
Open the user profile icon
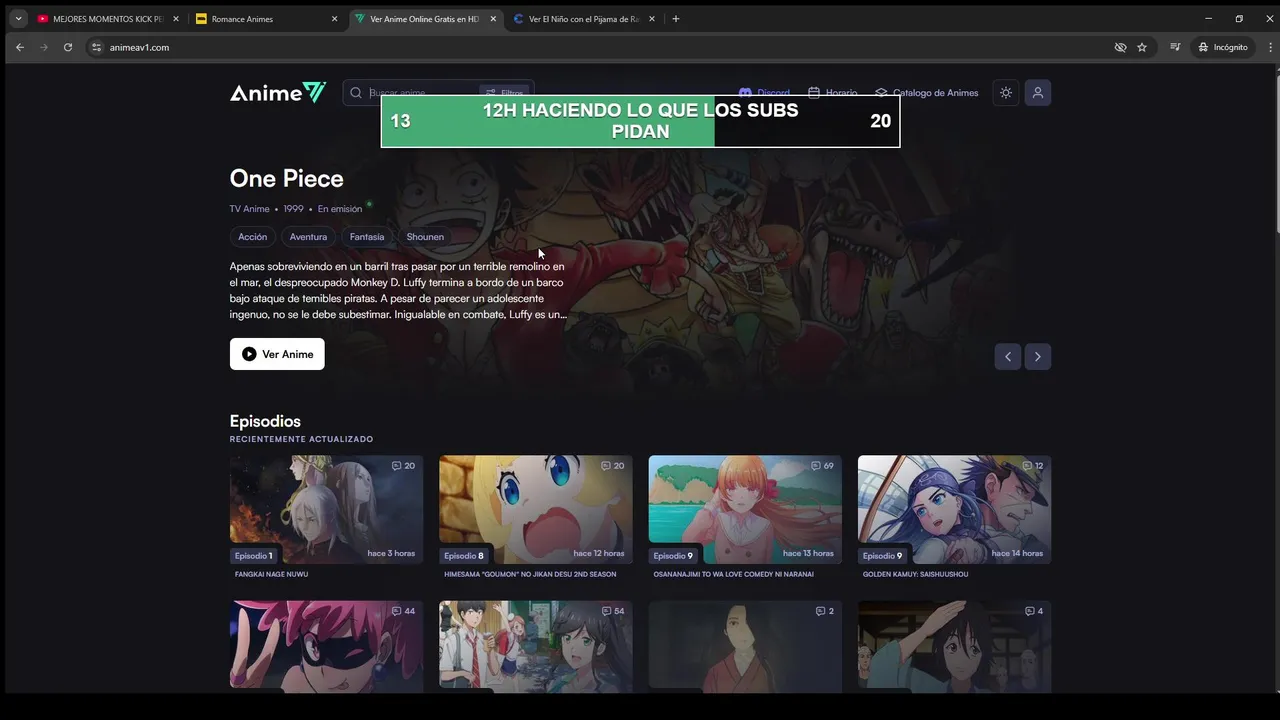[x=1038, y=93]
